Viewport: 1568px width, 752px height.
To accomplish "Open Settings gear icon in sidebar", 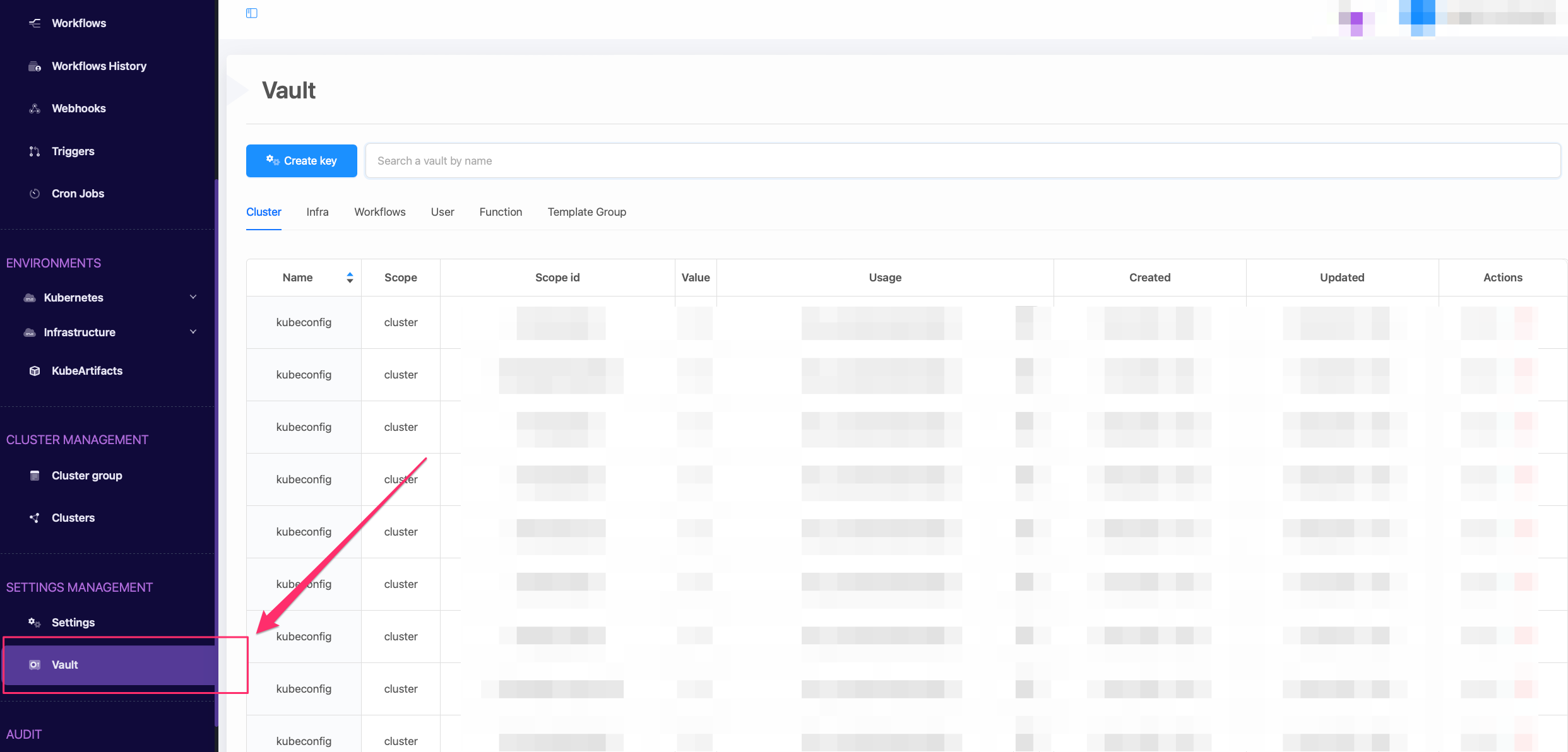I will pyautogui.click(x=35, y=623).
